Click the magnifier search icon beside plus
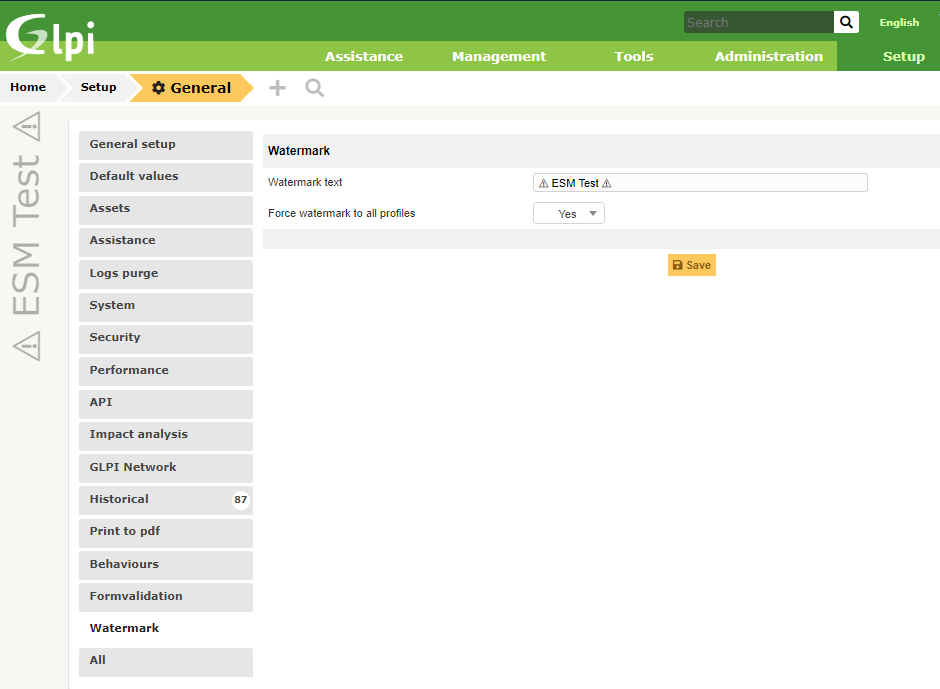The image size is (940, 689). coord(315,88)
